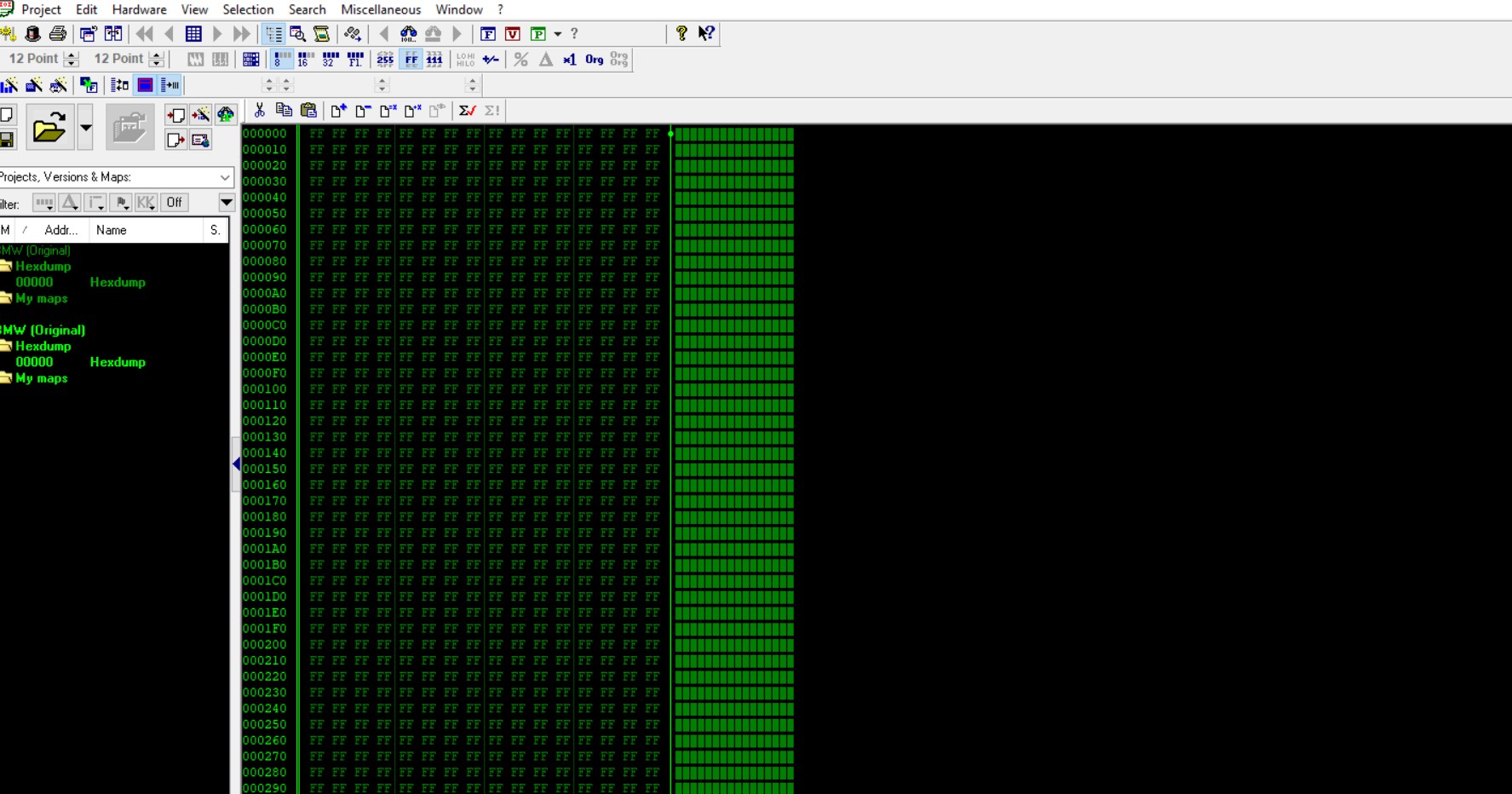The height and width of the screenshot is (794, 1512).
Task: Click the Name column header
Action: click(146, 230)
